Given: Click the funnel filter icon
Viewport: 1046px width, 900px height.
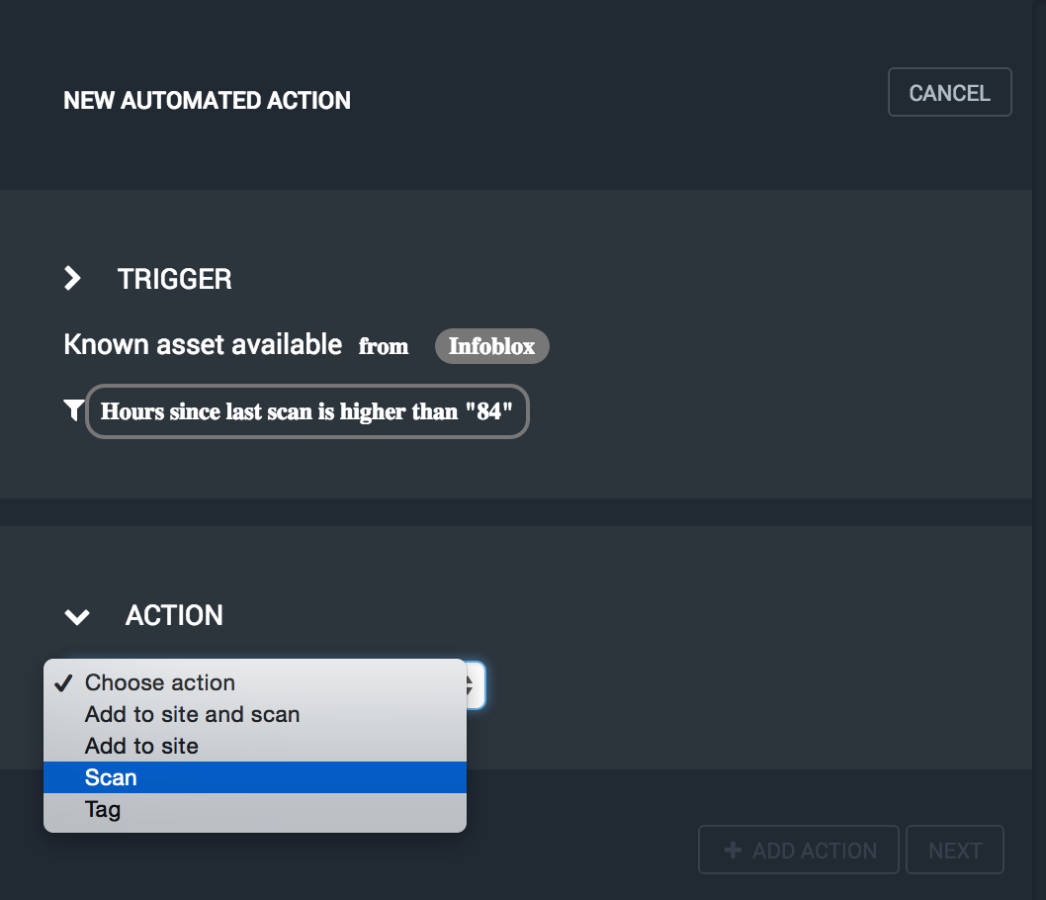Looking at the screenshot, I should (73, 410).
